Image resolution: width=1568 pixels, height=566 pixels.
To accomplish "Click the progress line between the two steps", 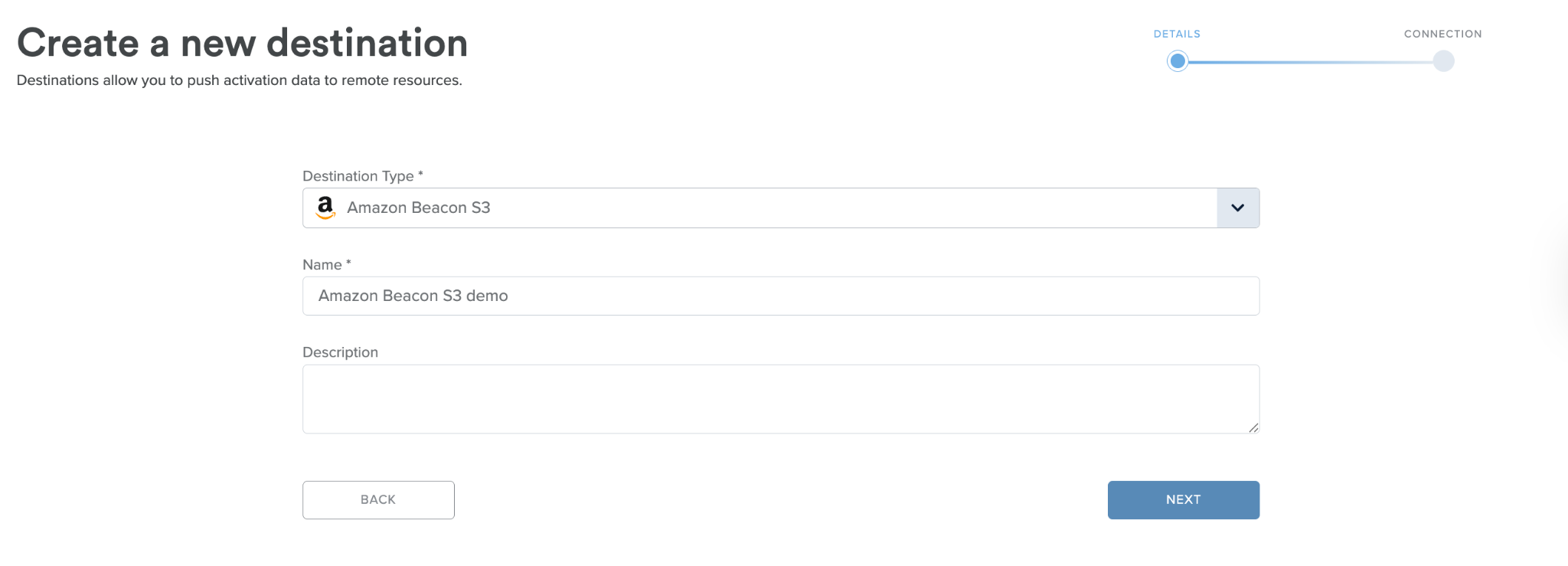I will tap(1311, 61).
